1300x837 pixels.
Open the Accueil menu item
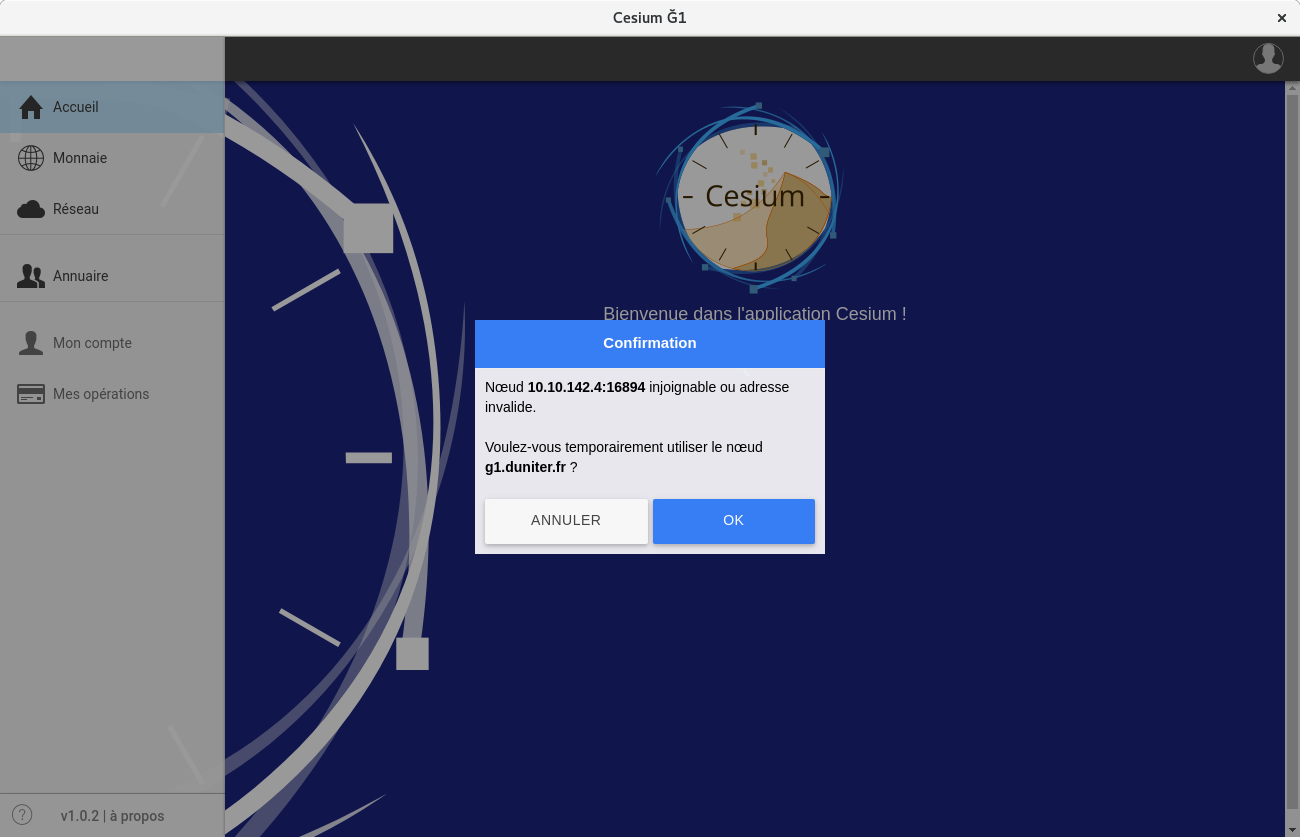112,107
